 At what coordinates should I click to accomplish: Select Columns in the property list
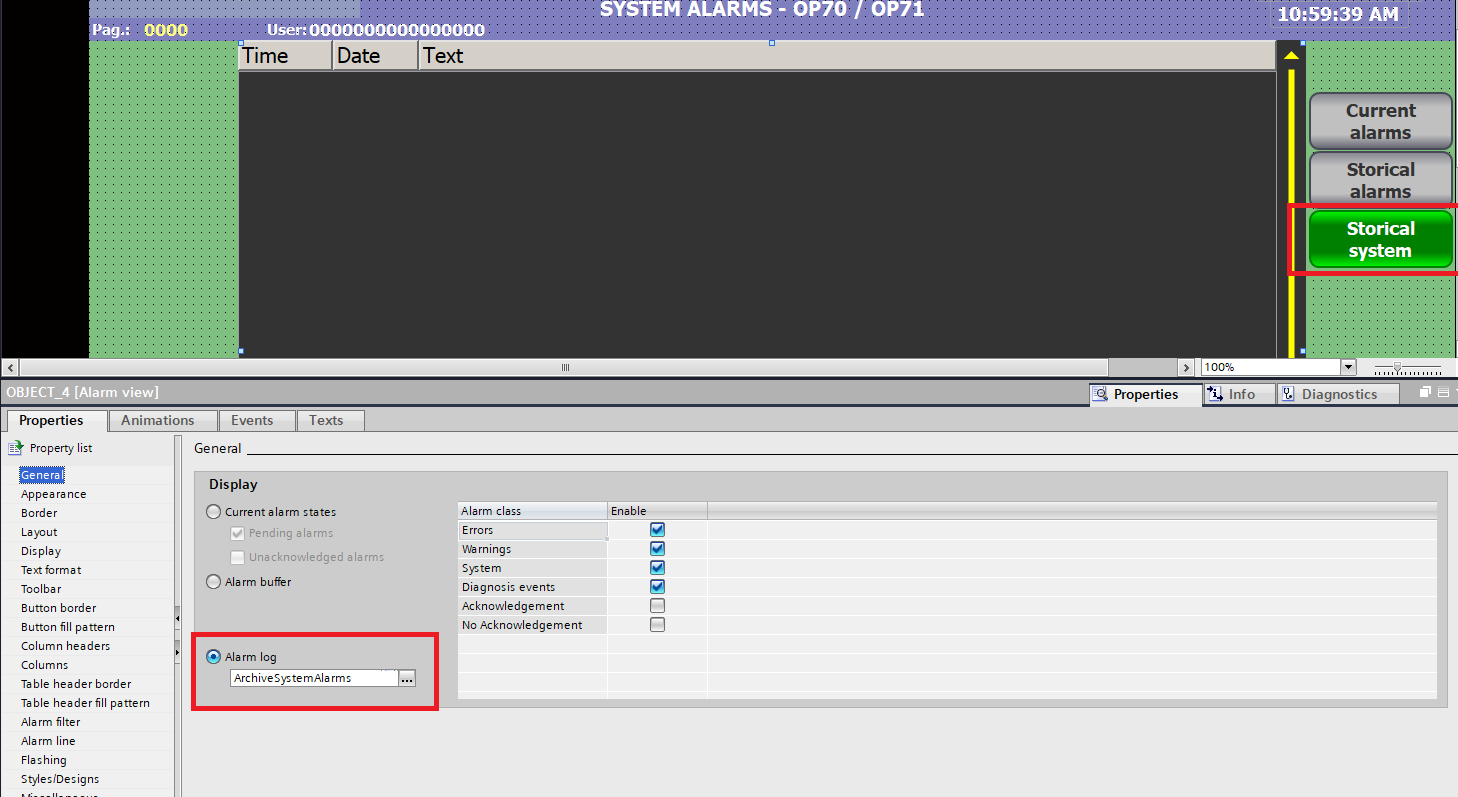[45, 665]
